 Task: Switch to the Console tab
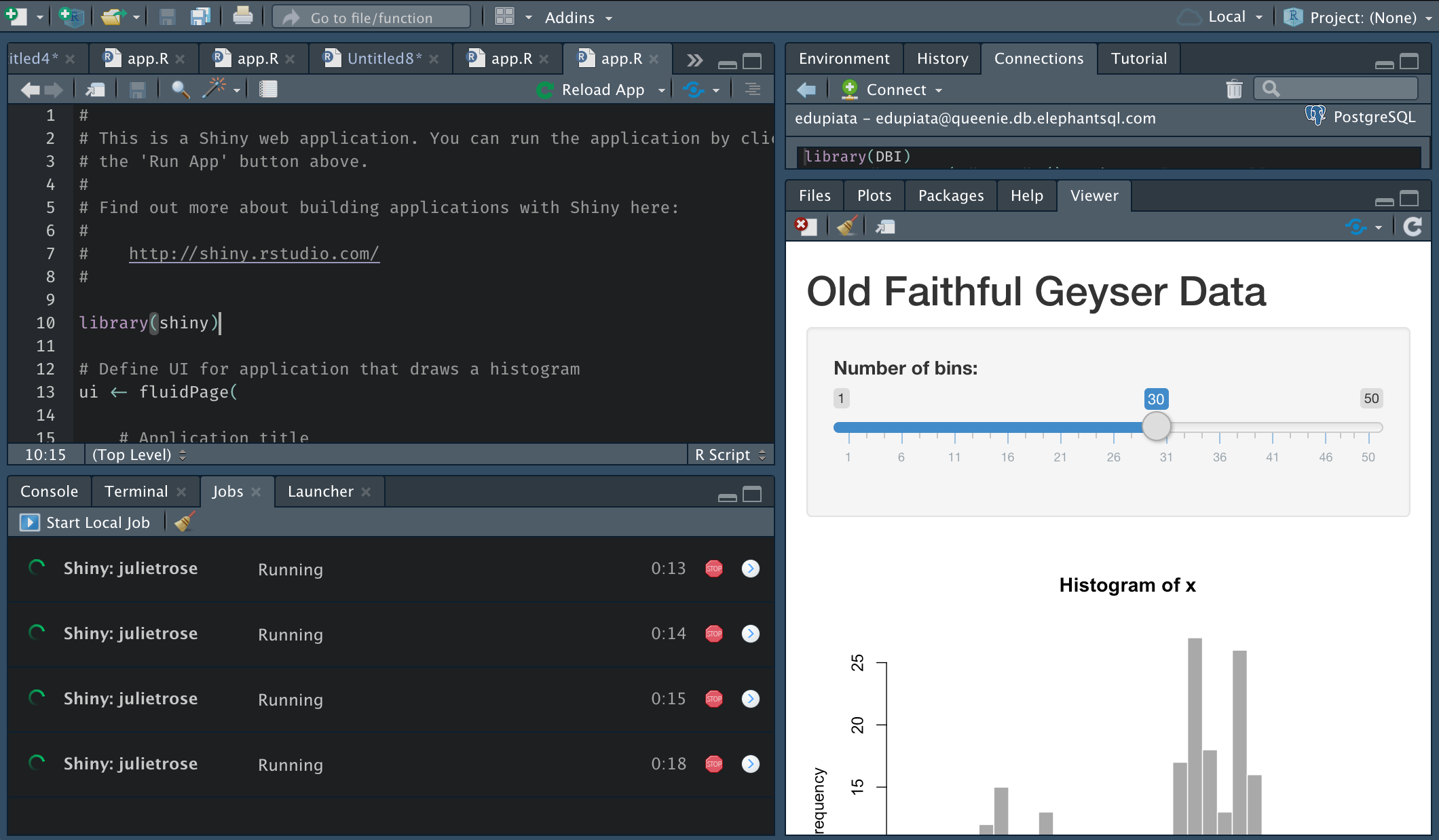tap(49, 491)
